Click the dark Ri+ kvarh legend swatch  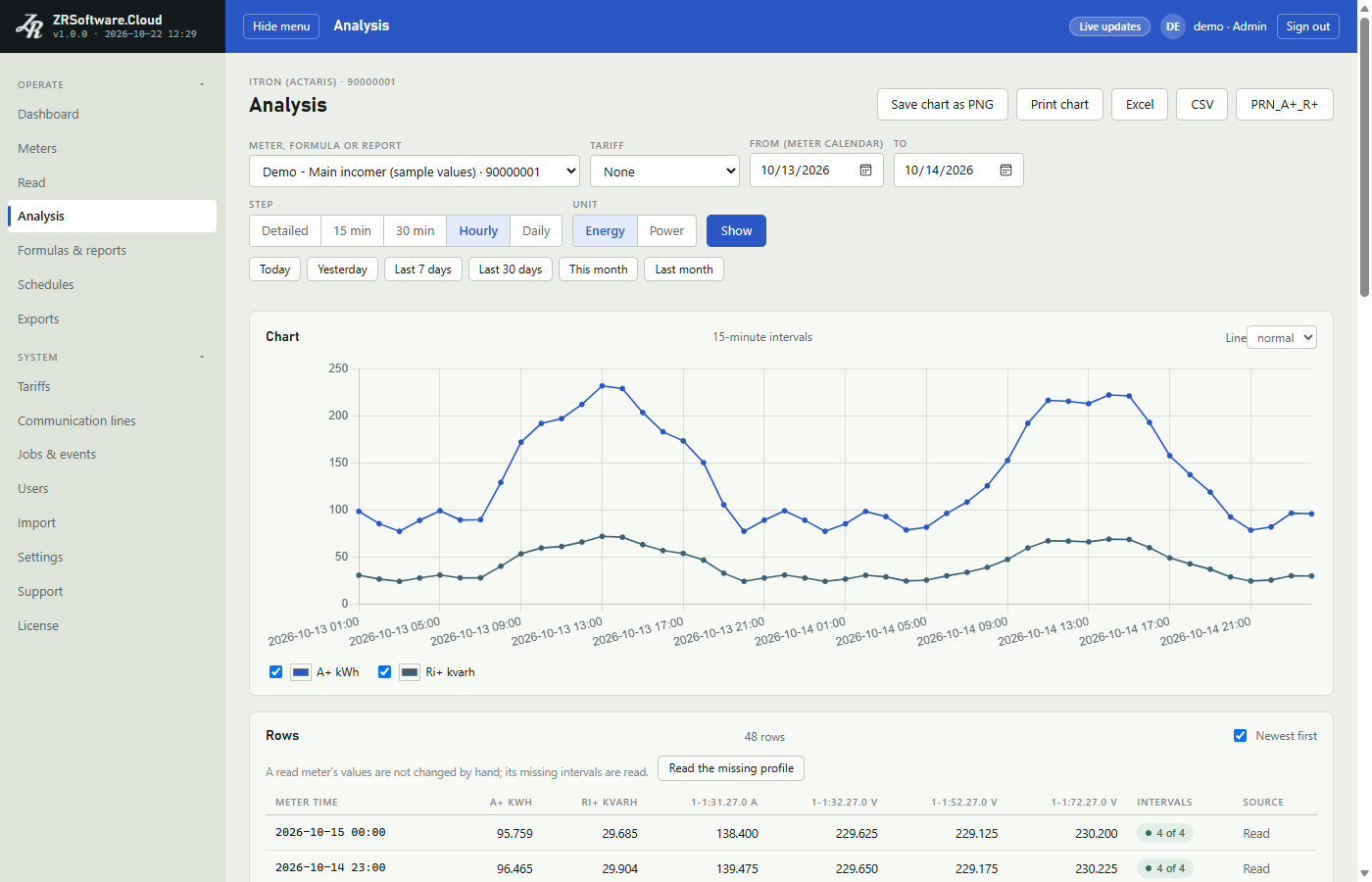(x=410, y=672)
